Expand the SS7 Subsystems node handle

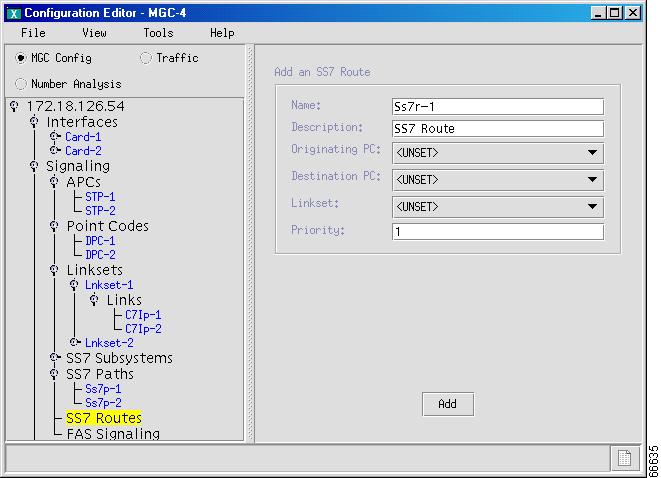coord(55,358)
